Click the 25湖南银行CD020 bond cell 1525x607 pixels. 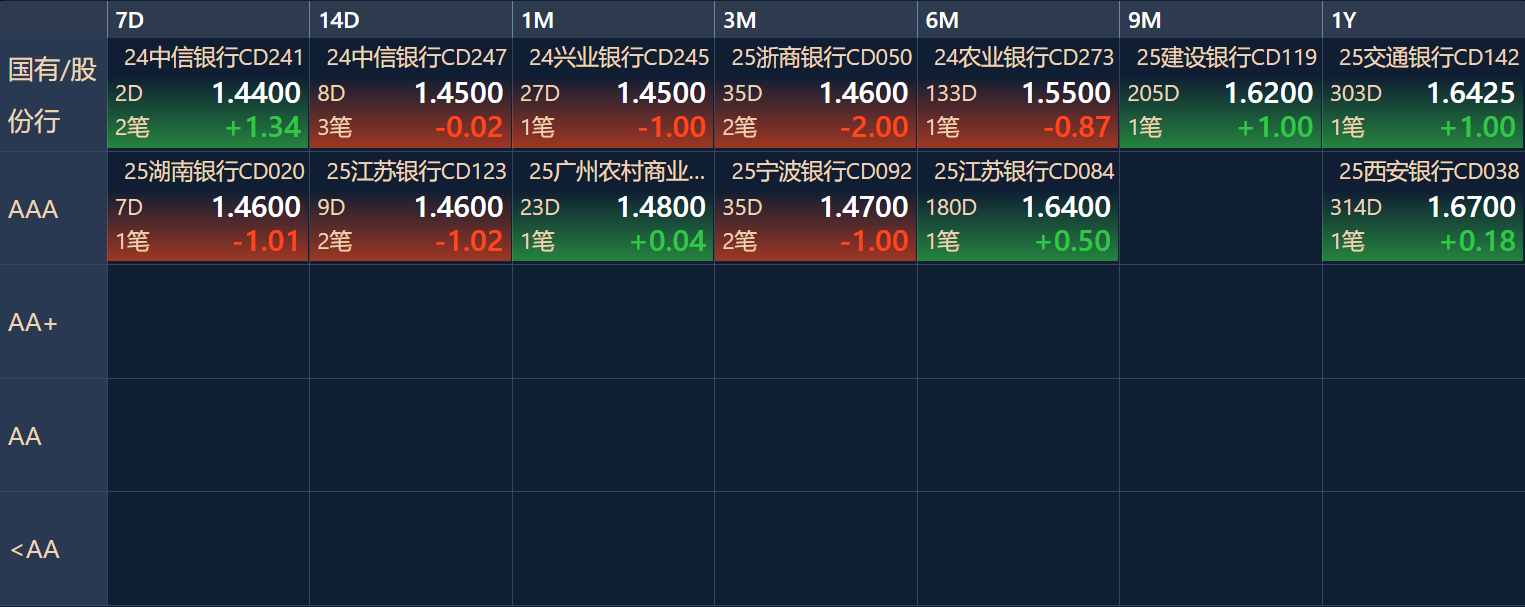click(x=208, y=207)
